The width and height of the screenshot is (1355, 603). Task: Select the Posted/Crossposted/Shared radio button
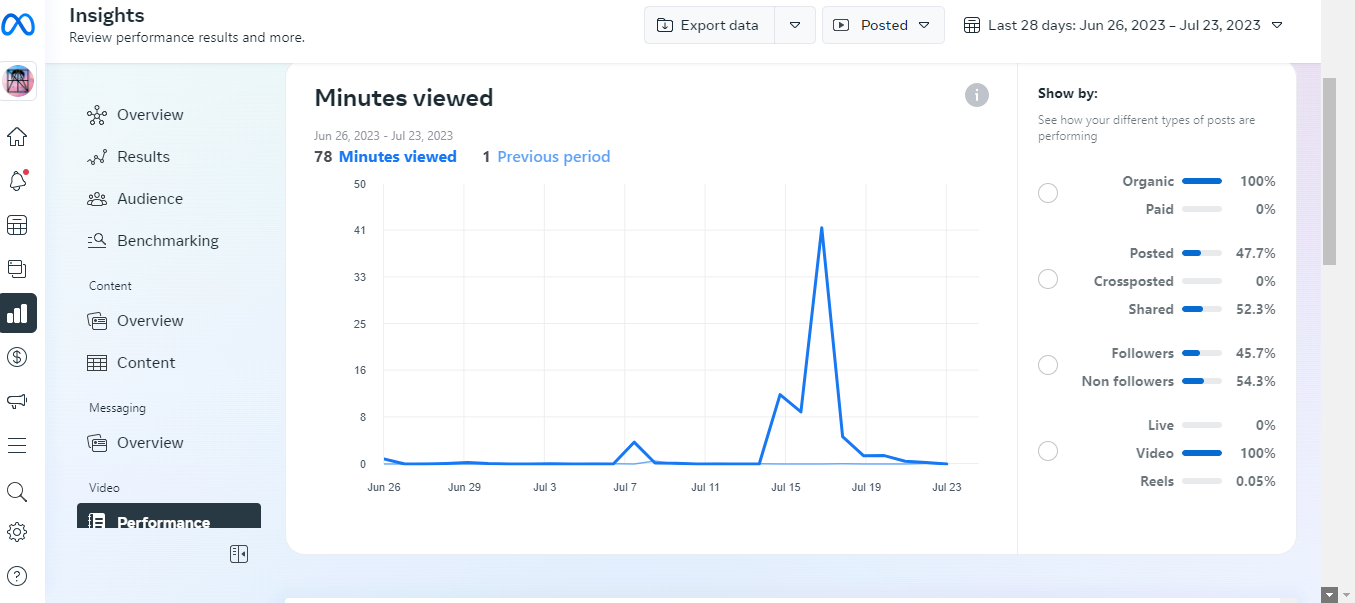(1048, 279)
